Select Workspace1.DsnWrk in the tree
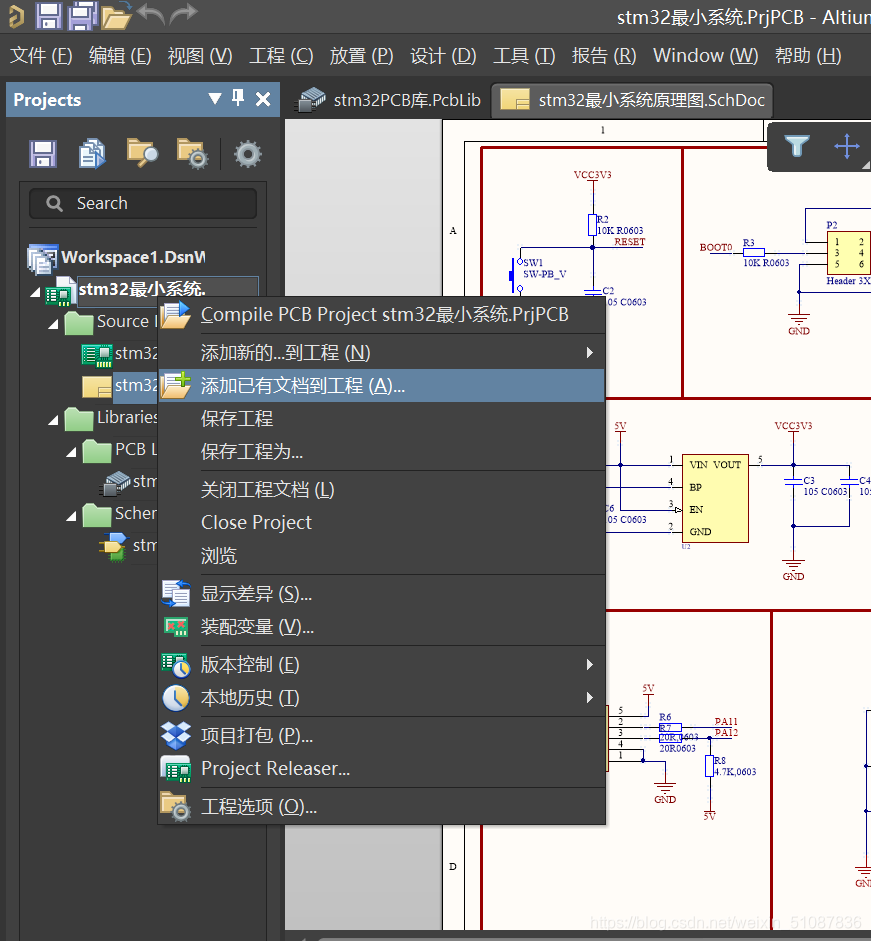Viewport: 871px width, 941px height. coord(132,258)
